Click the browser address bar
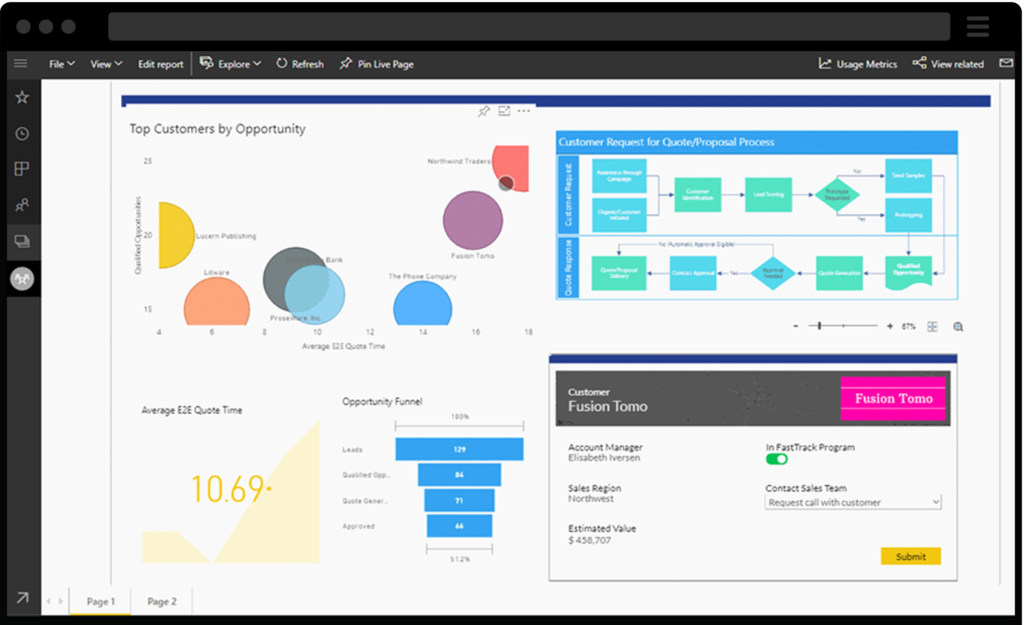The width and height of the screenshot is (1024, 625). click(529, 26)
